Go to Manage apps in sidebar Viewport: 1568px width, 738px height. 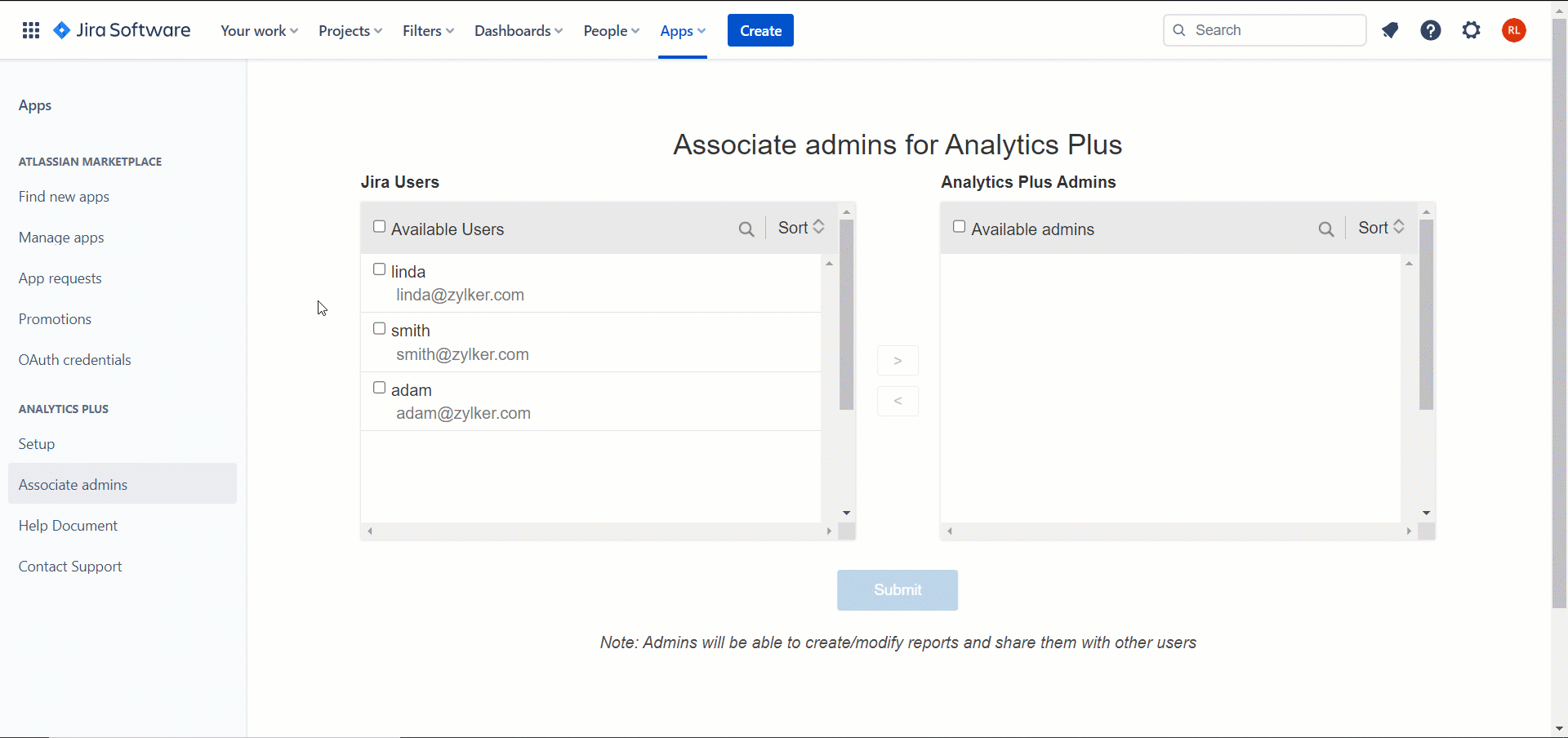(x=61, y=238)
